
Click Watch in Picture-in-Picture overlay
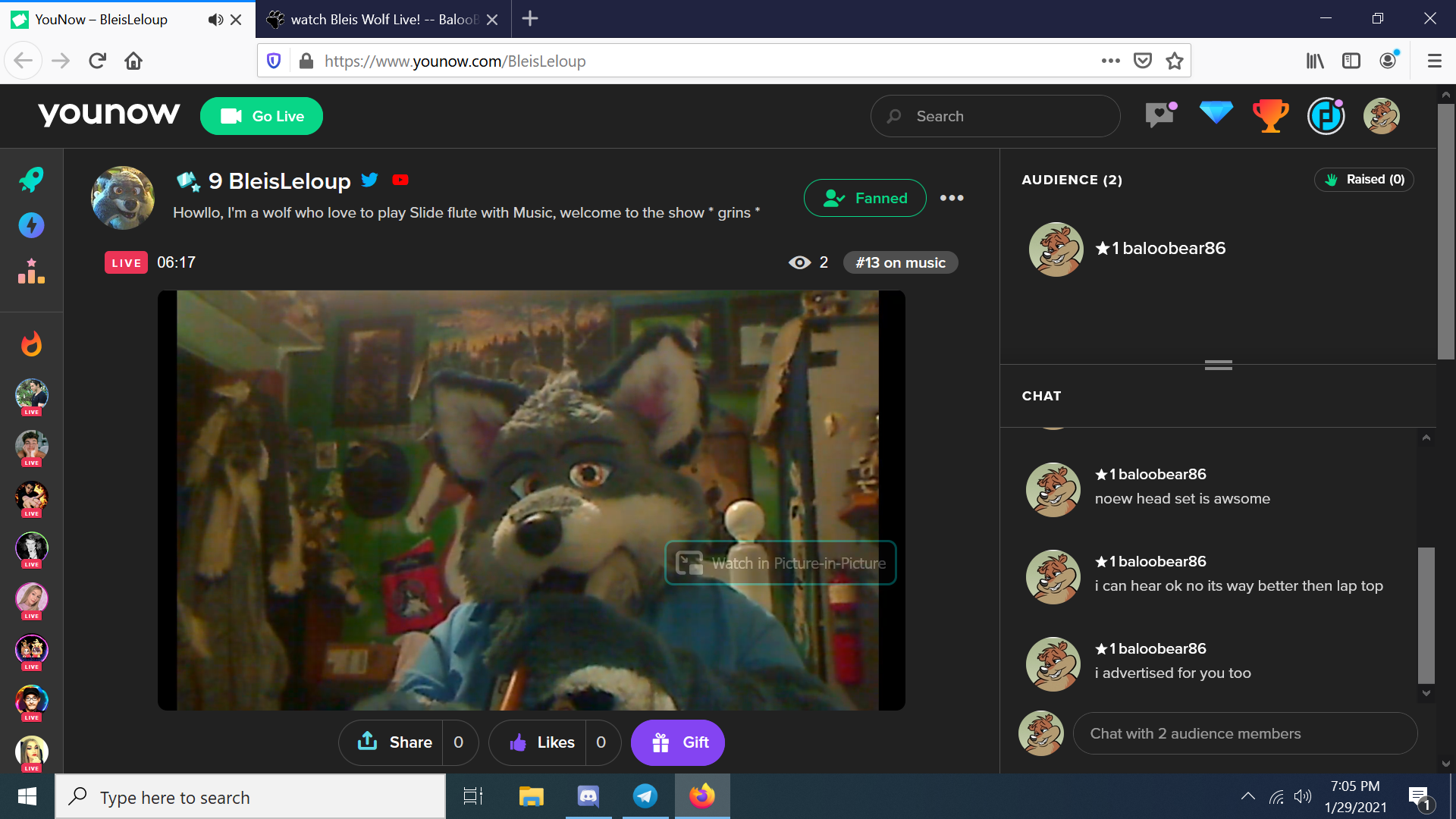[x=780, y=563]
